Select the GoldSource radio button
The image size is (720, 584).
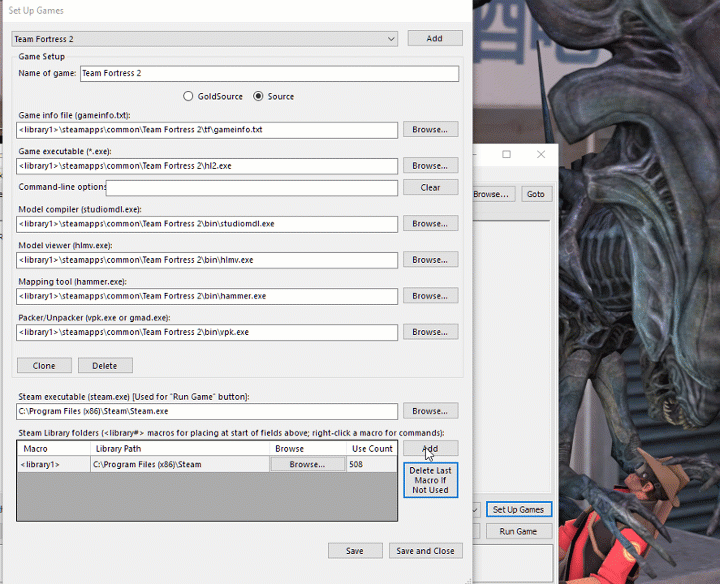(x=213, y=96)
